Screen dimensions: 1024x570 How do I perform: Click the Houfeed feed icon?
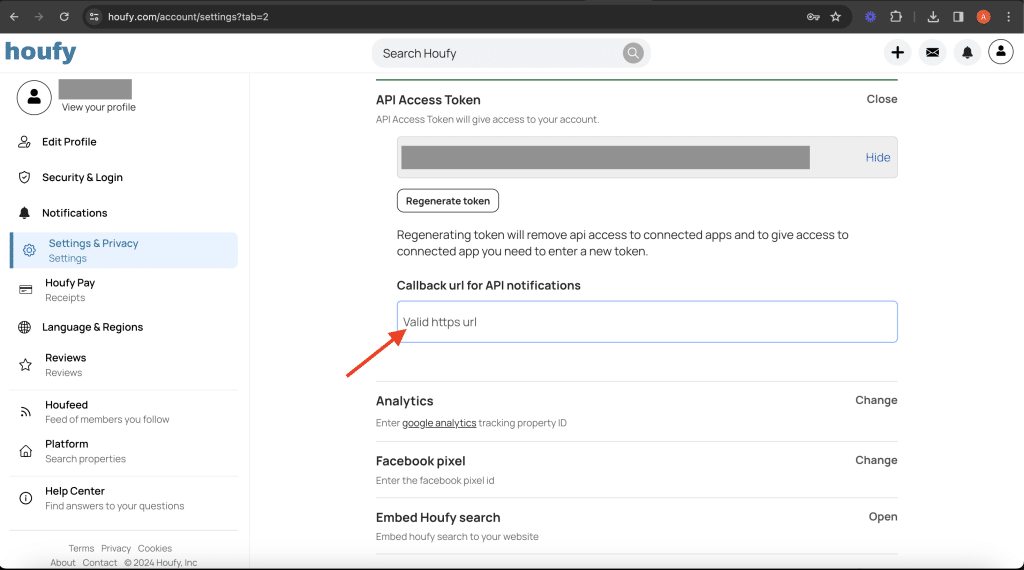[25, 412]
